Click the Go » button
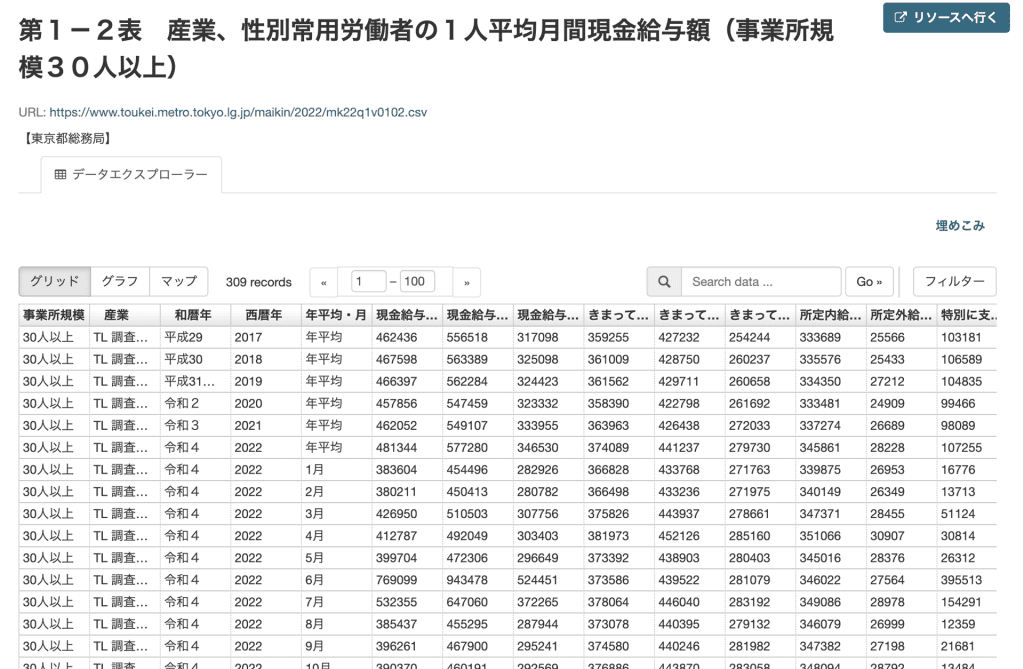The height and width of the screenshot is (669, 1024). coord(869,282)
